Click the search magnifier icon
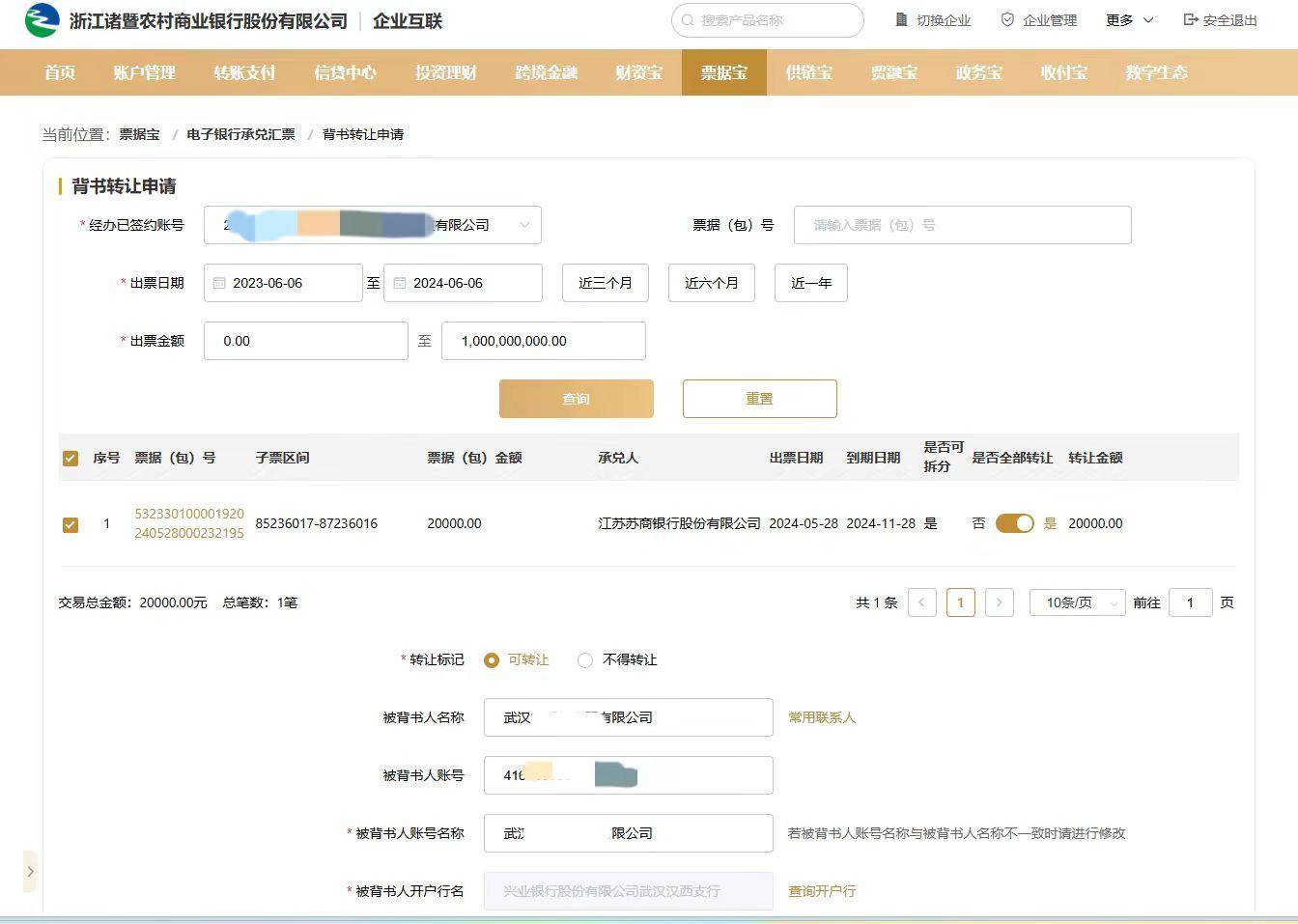 688,20
